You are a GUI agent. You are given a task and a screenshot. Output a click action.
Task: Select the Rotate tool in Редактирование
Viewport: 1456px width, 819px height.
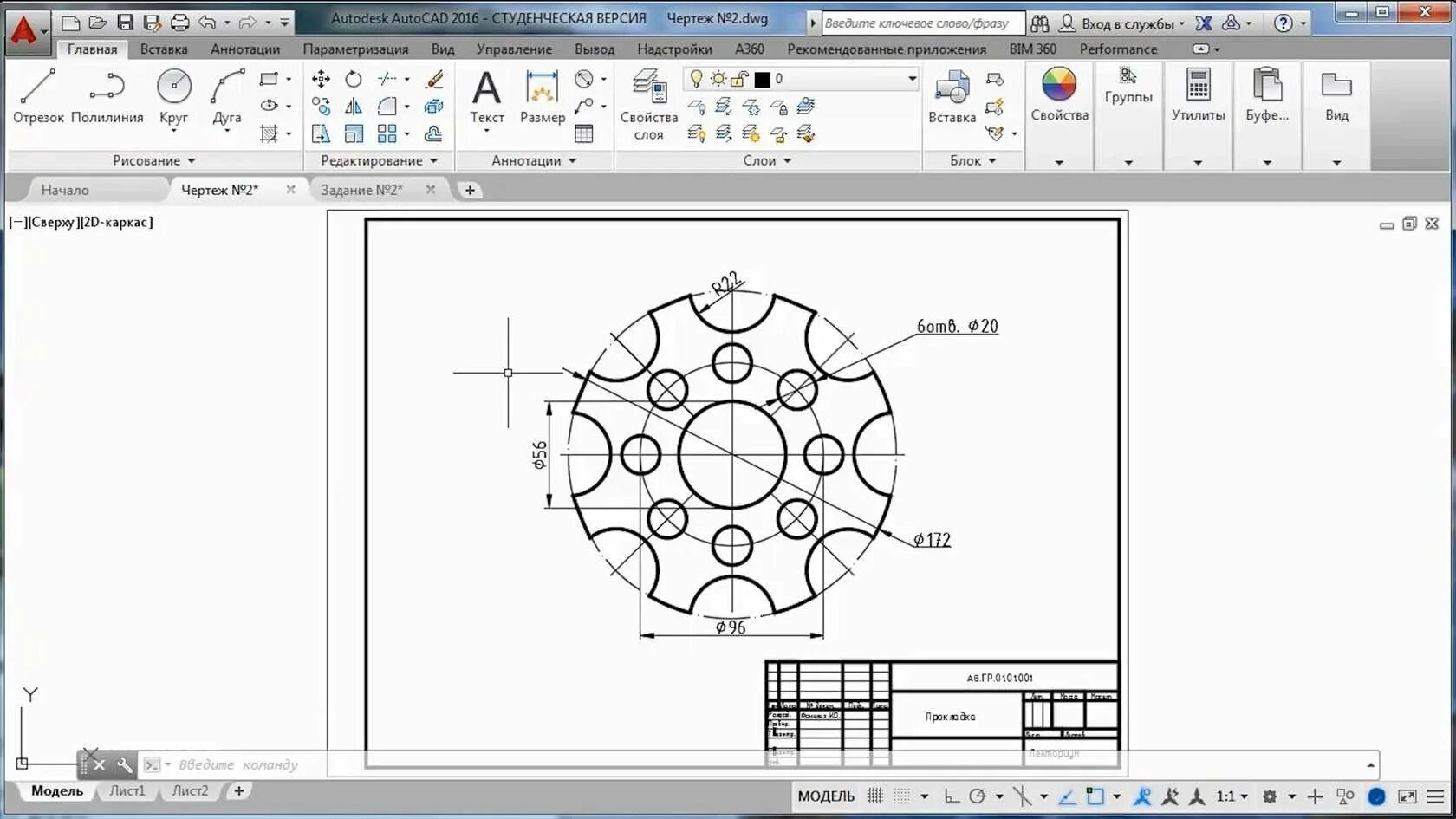pyautogui.click(x=353, y=79)
